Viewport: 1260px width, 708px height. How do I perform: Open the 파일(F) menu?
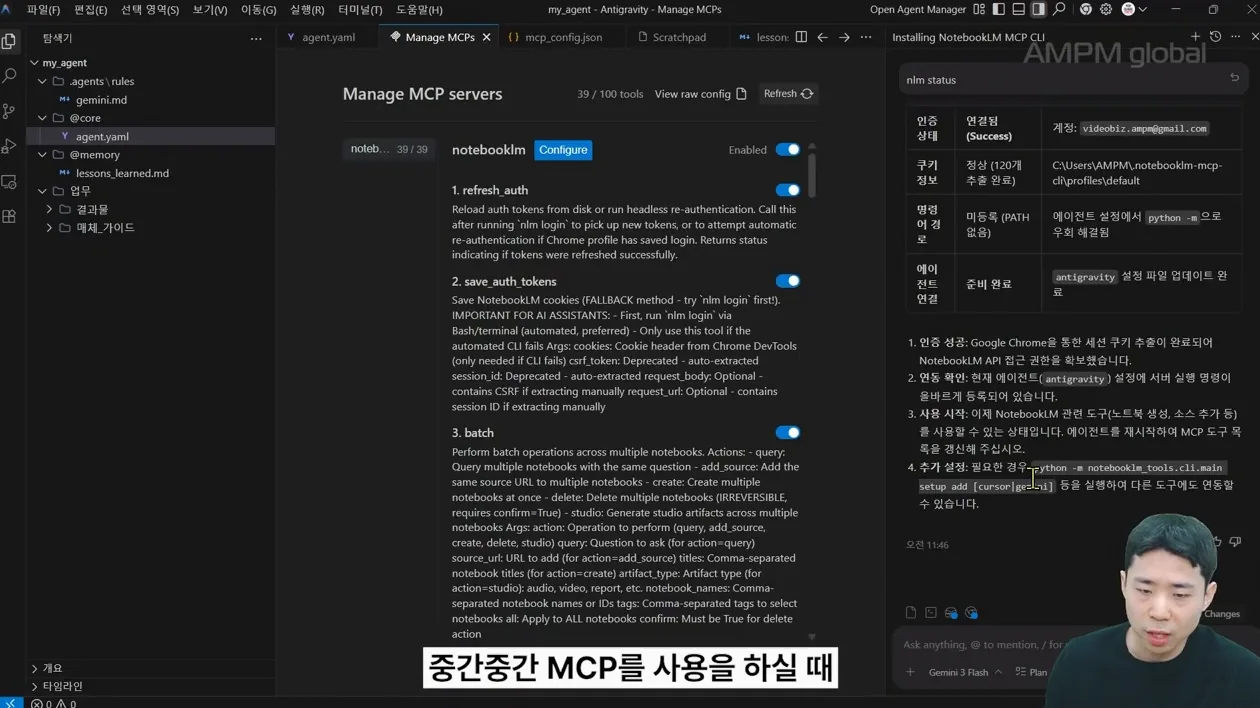coord(43,10)
